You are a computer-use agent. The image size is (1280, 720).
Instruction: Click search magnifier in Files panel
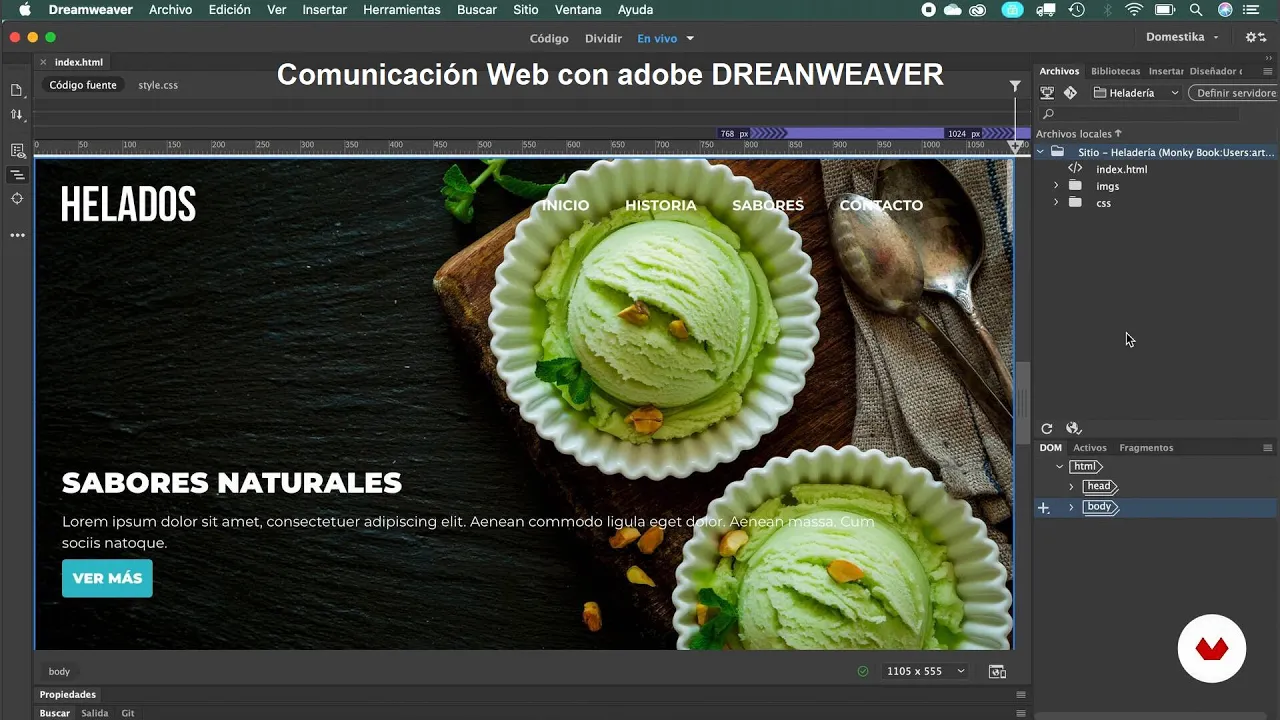click(x=1048, y=114)
